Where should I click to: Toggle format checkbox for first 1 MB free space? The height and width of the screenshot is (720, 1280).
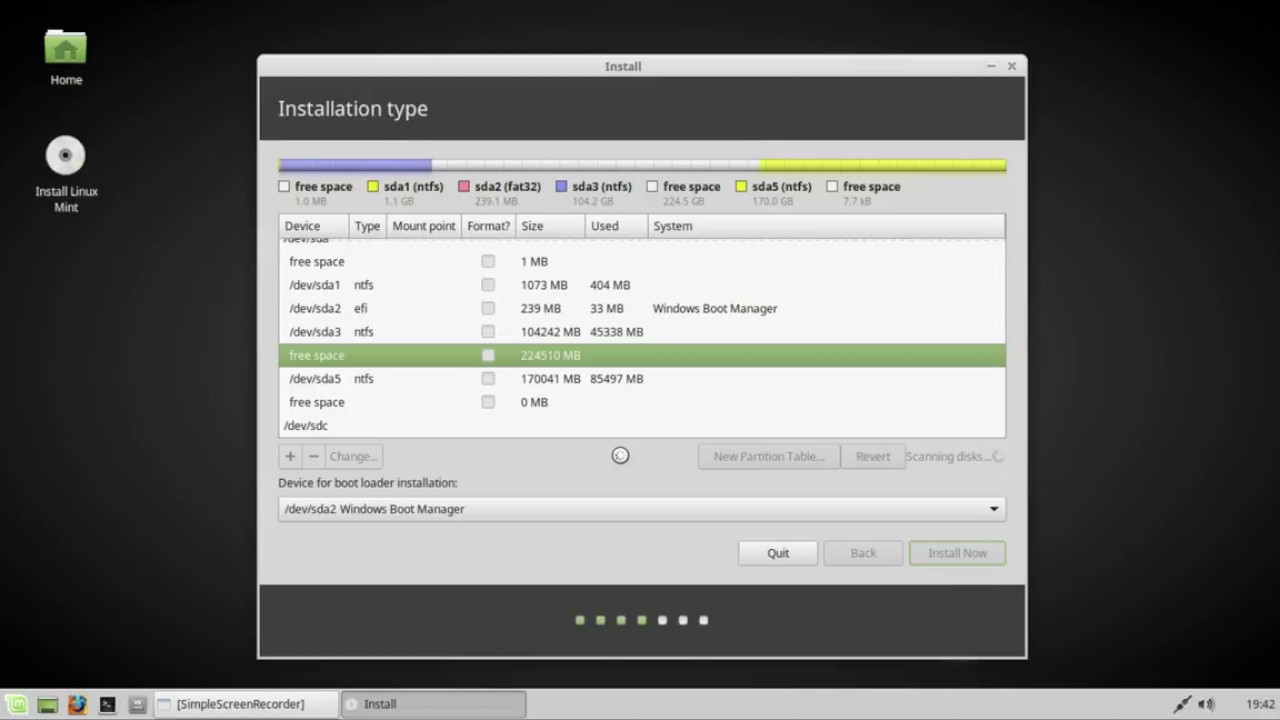pyautogui.click(x=488, y=261)
